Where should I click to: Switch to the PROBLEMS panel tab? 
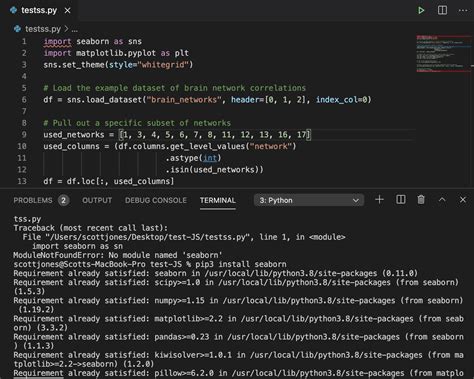click(33, 200)
